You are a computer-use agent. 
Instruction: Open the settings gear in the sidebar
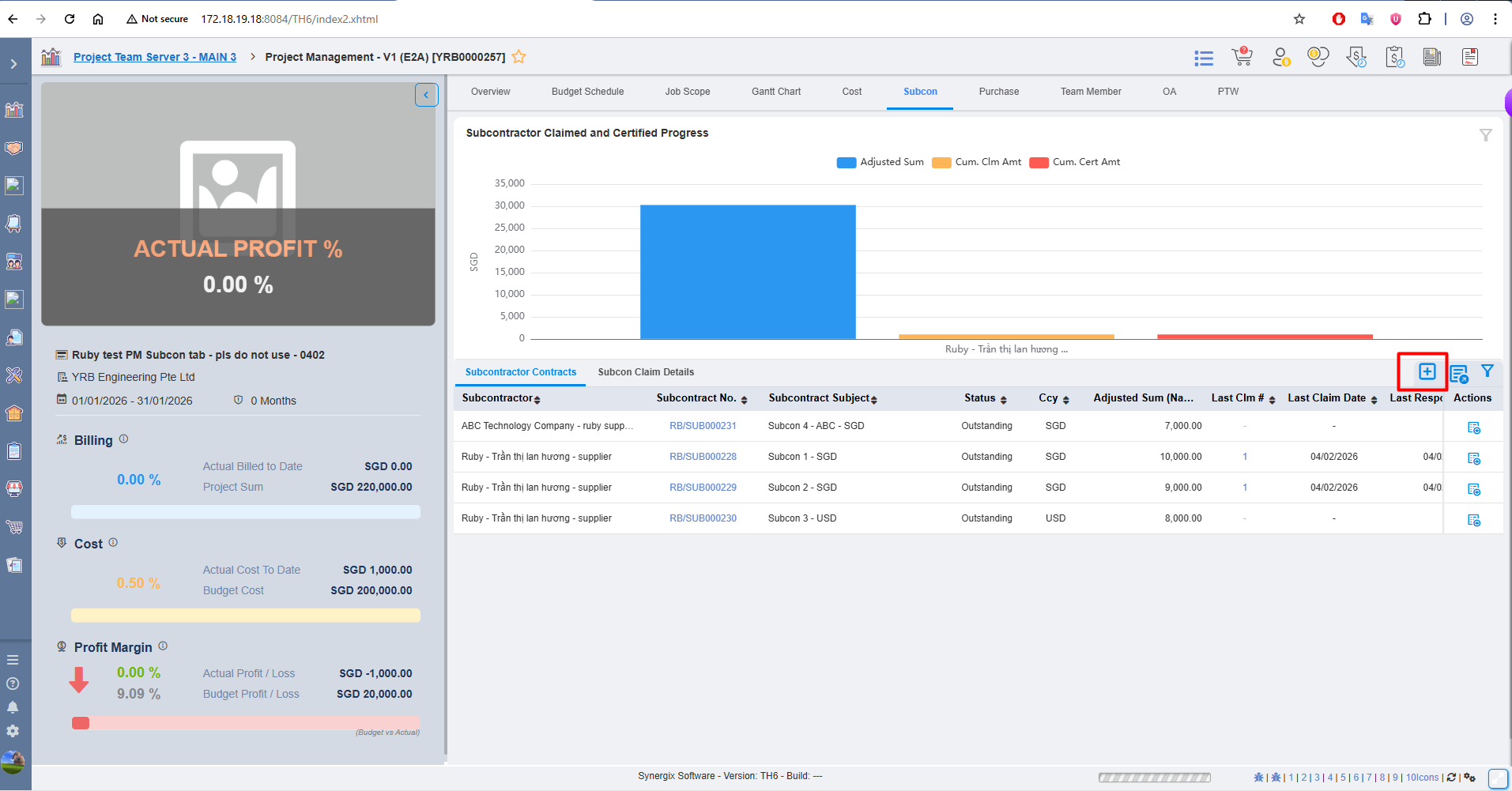[x=13, y=731]
